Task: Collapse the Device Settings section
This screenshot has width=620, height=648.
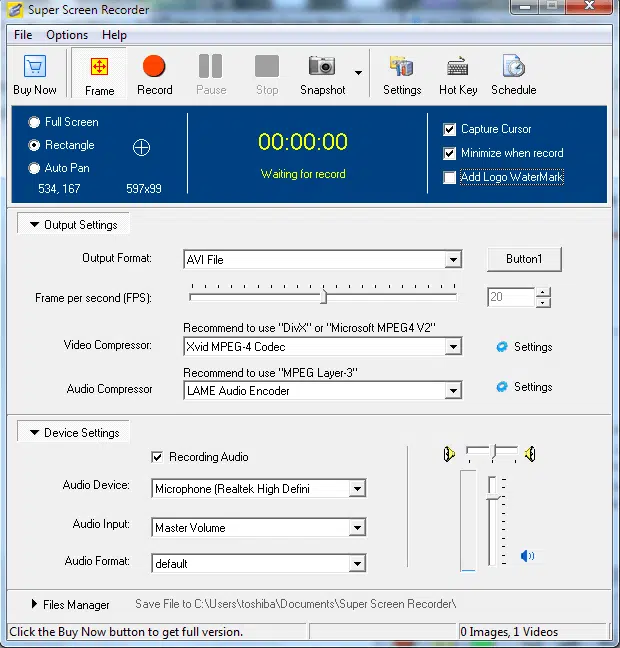Action: tap(34, 433)
